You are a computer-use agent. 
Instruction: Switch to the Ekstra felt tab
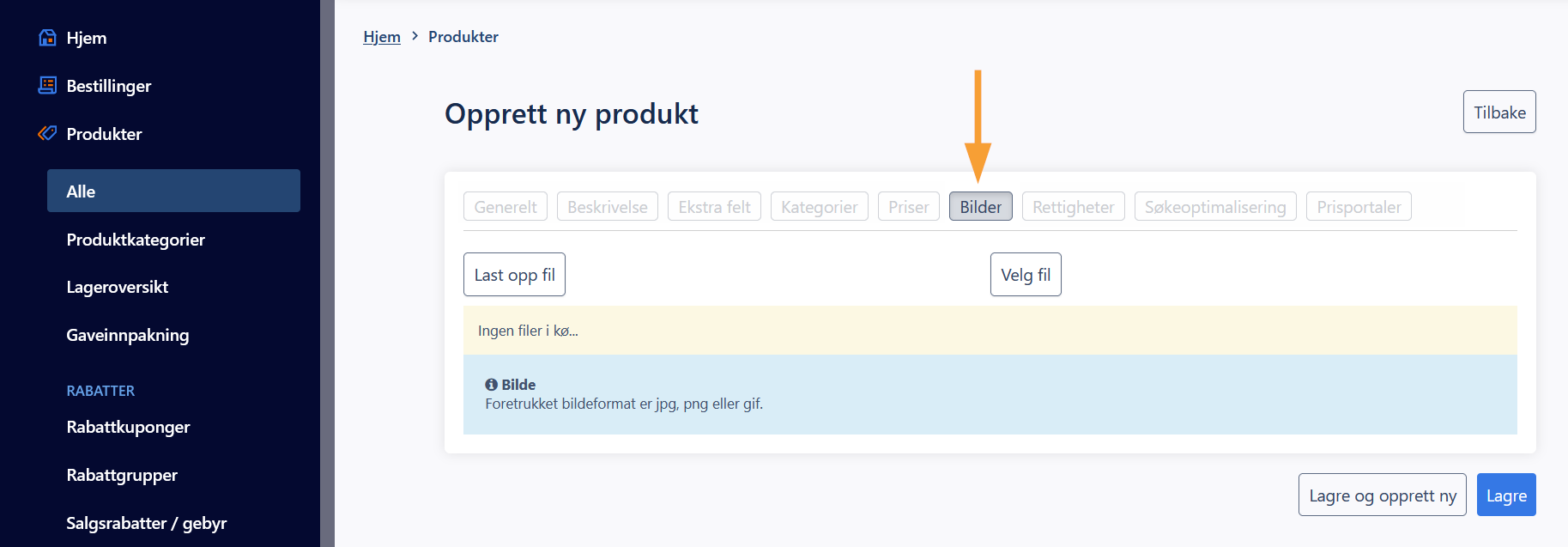[714, 206]
